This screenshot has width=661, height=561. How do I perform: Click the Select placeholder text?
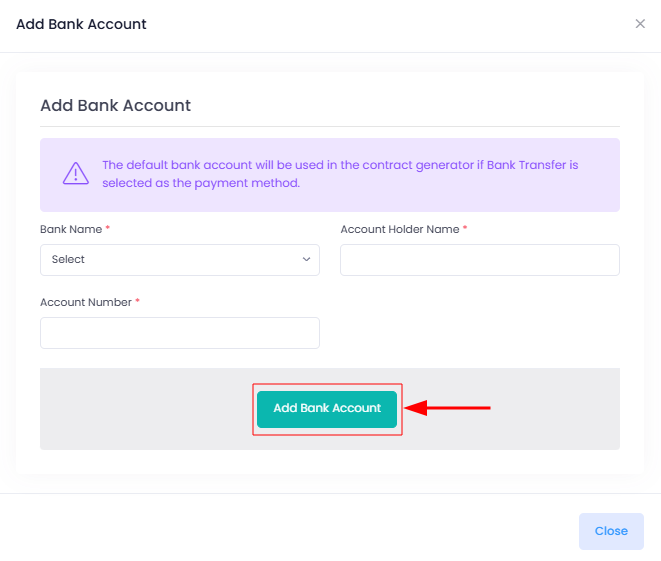[68, 259]
